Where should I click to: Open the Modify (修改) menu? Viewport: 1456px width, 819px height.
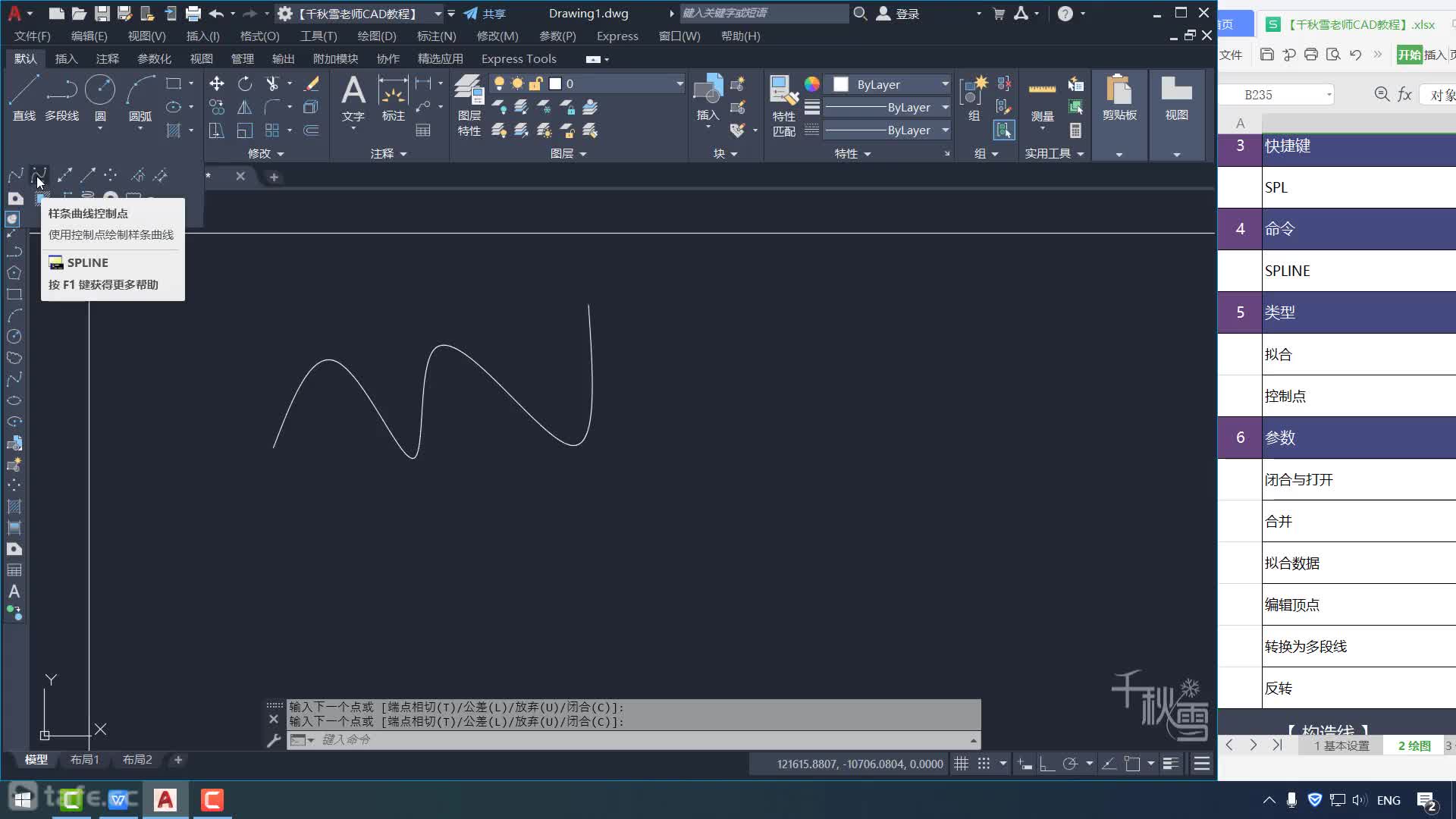tap(497, 36)
